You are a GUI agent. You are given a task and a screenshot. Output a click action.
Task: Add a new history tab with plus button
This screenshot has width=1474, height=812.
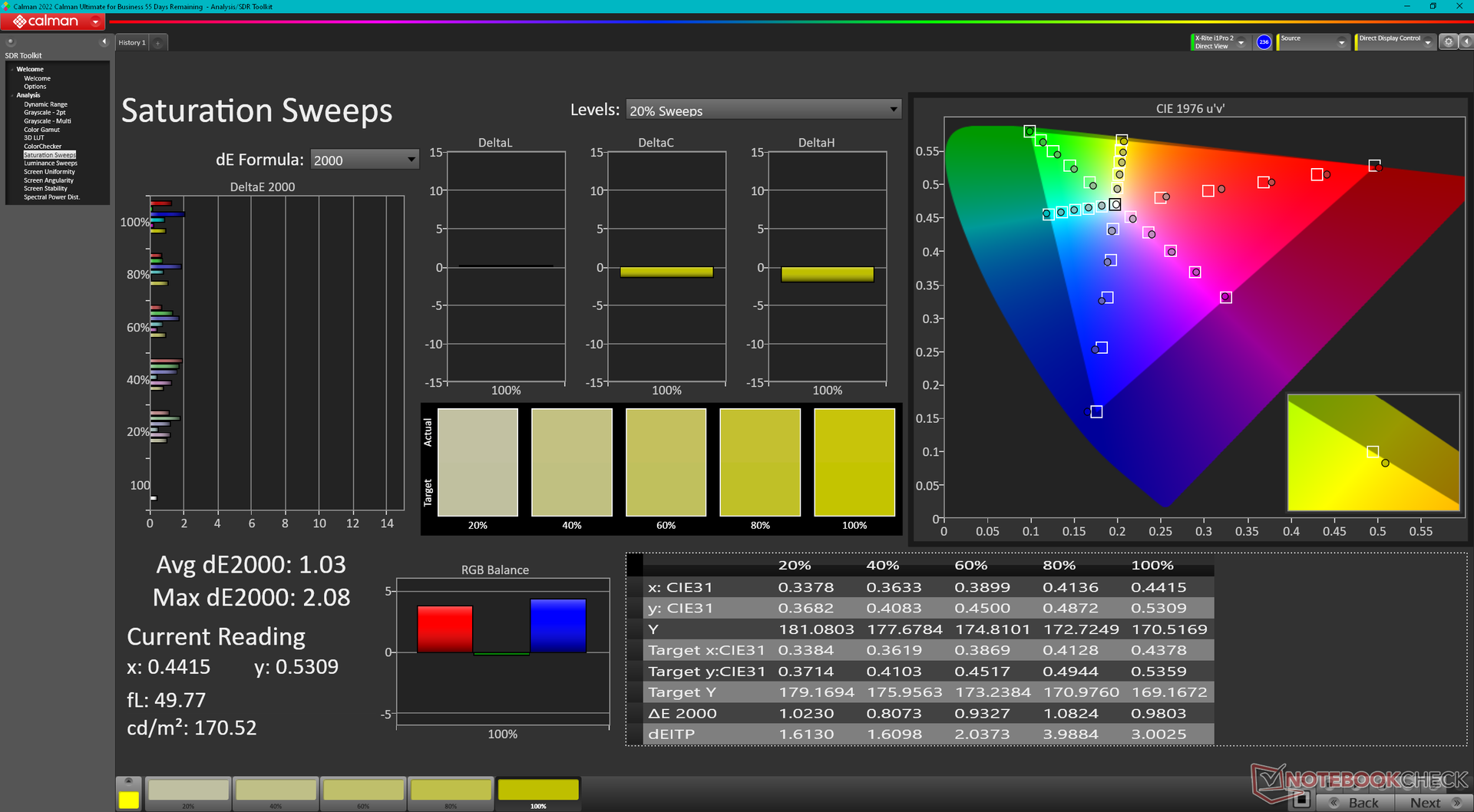158,43
